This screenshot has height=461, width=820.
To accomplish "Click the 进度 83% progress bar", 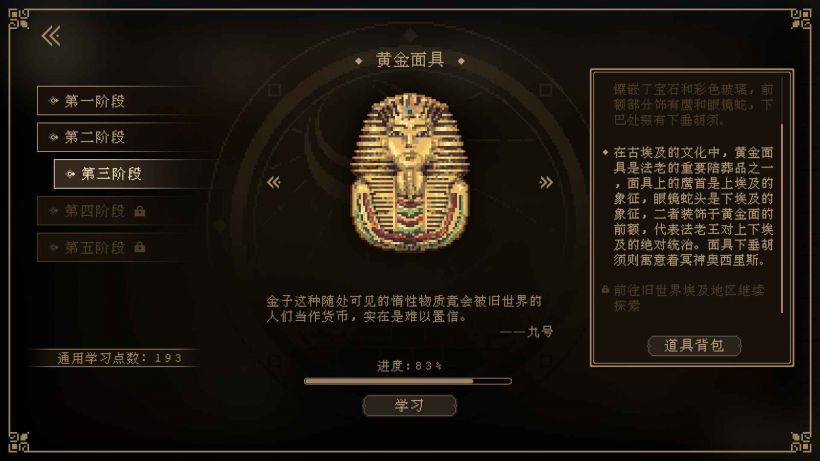I will (408, 381).
